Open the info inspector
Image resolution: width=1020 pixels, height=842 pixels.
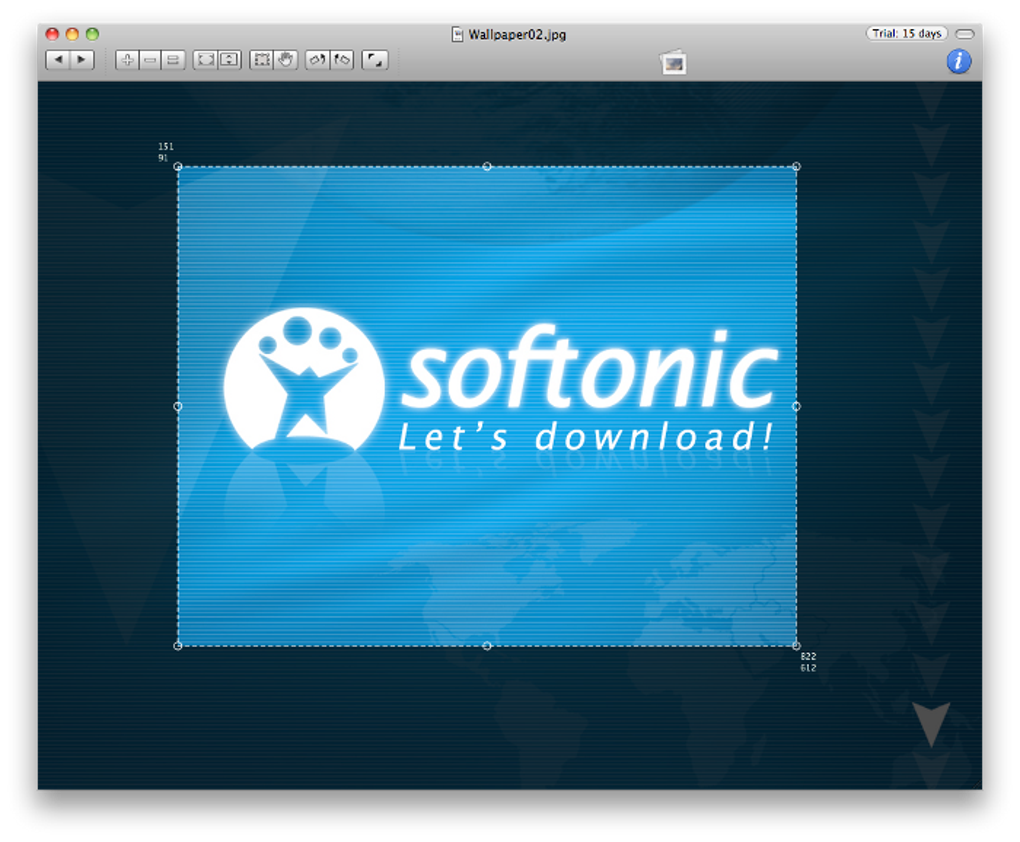point(958,61)
